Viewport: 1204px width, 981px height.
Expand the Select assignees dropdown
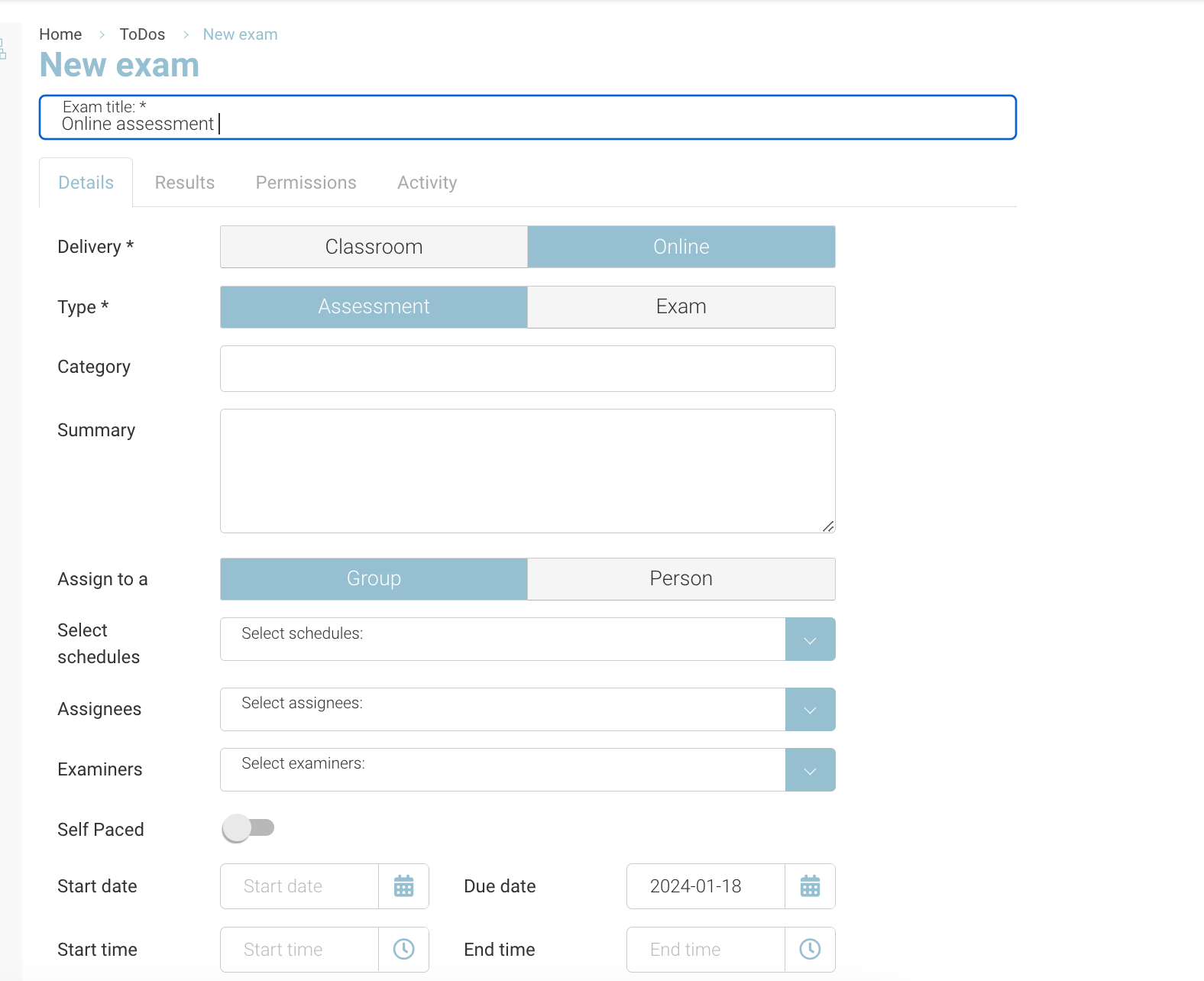810,710
